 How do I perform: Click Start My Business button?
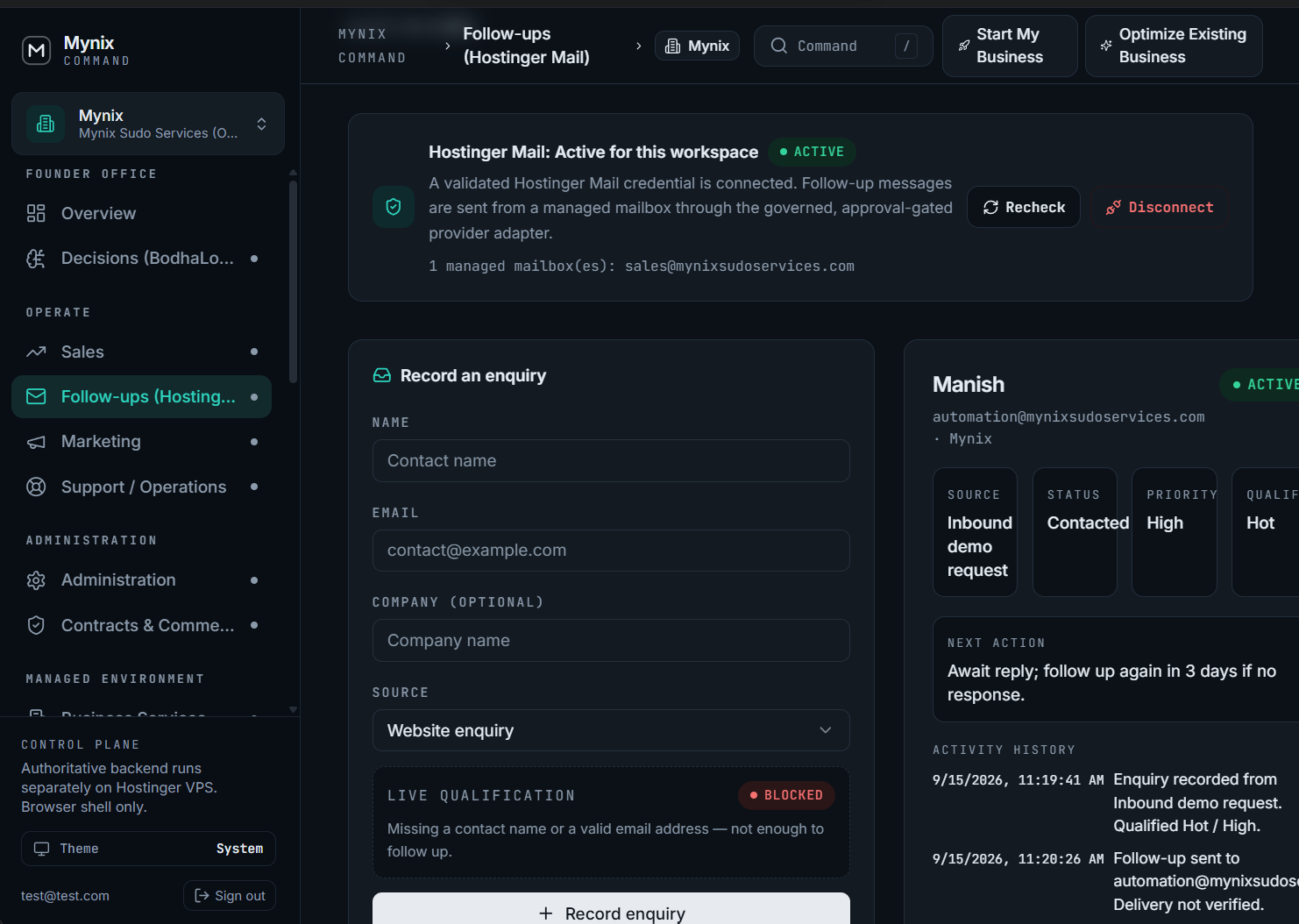tap(1010, 46)
